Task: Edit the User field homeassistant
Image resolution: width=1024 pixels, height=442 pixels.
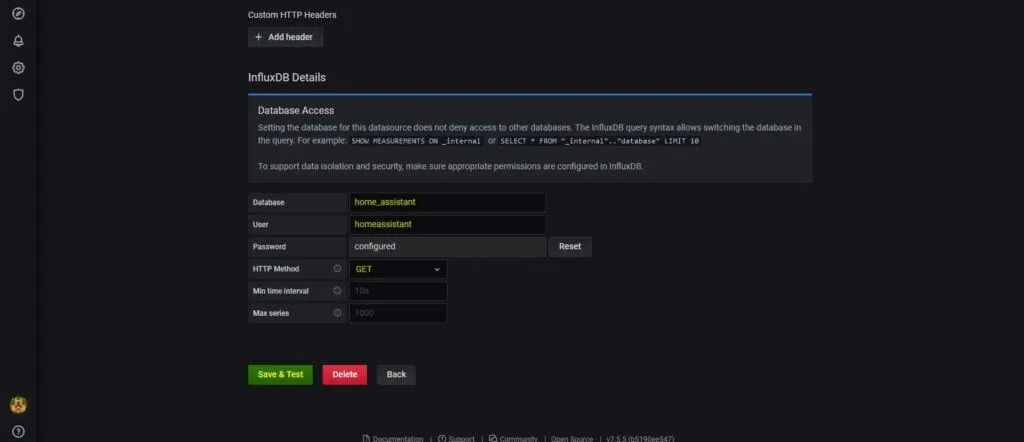Action: 447,225
